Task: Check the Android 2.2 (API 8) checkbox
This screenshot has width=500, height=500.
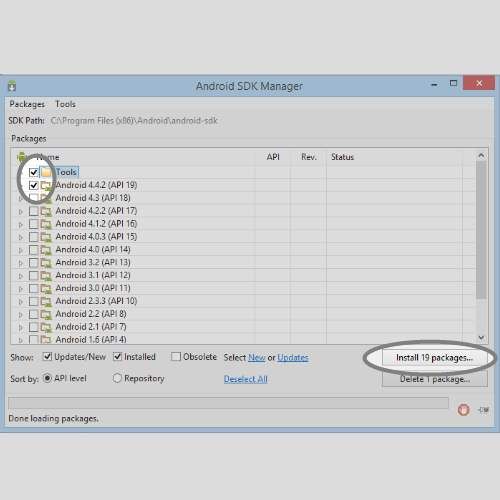Action: [34, 314]
